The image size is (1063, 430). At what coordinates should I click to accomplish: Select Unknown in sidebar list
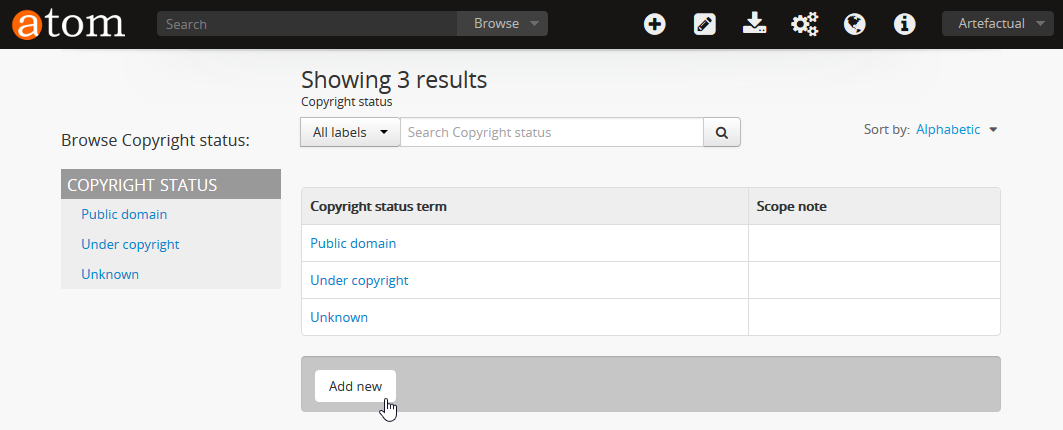coord(110,274)
